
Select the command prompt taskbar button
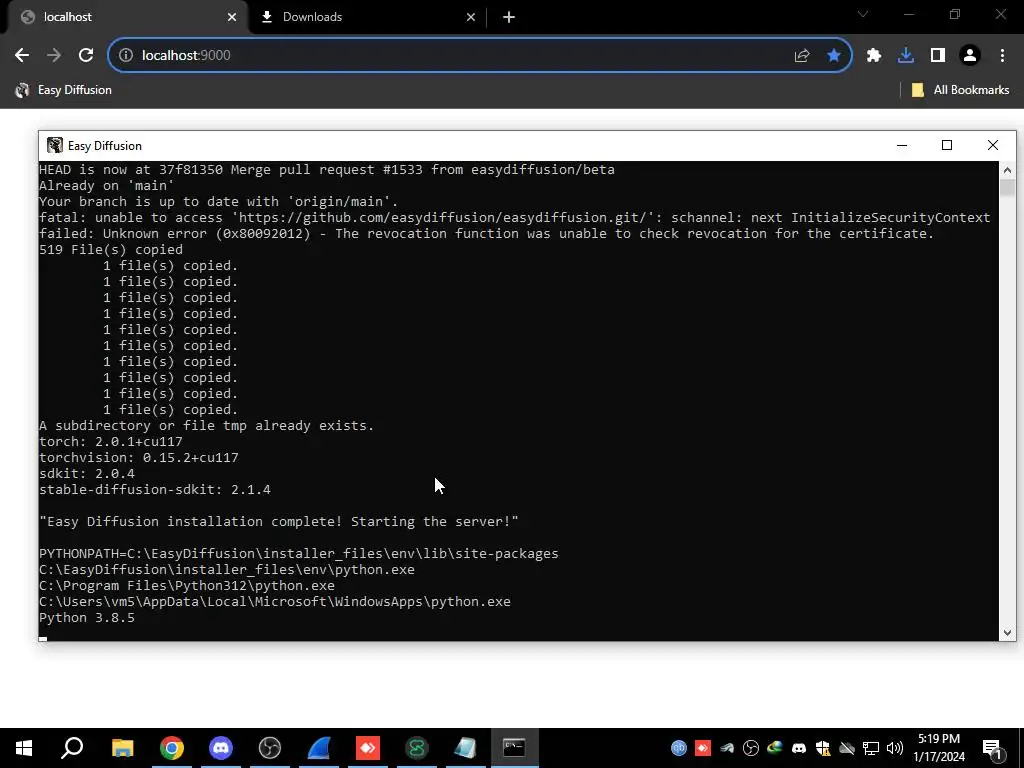click(515, 748)
